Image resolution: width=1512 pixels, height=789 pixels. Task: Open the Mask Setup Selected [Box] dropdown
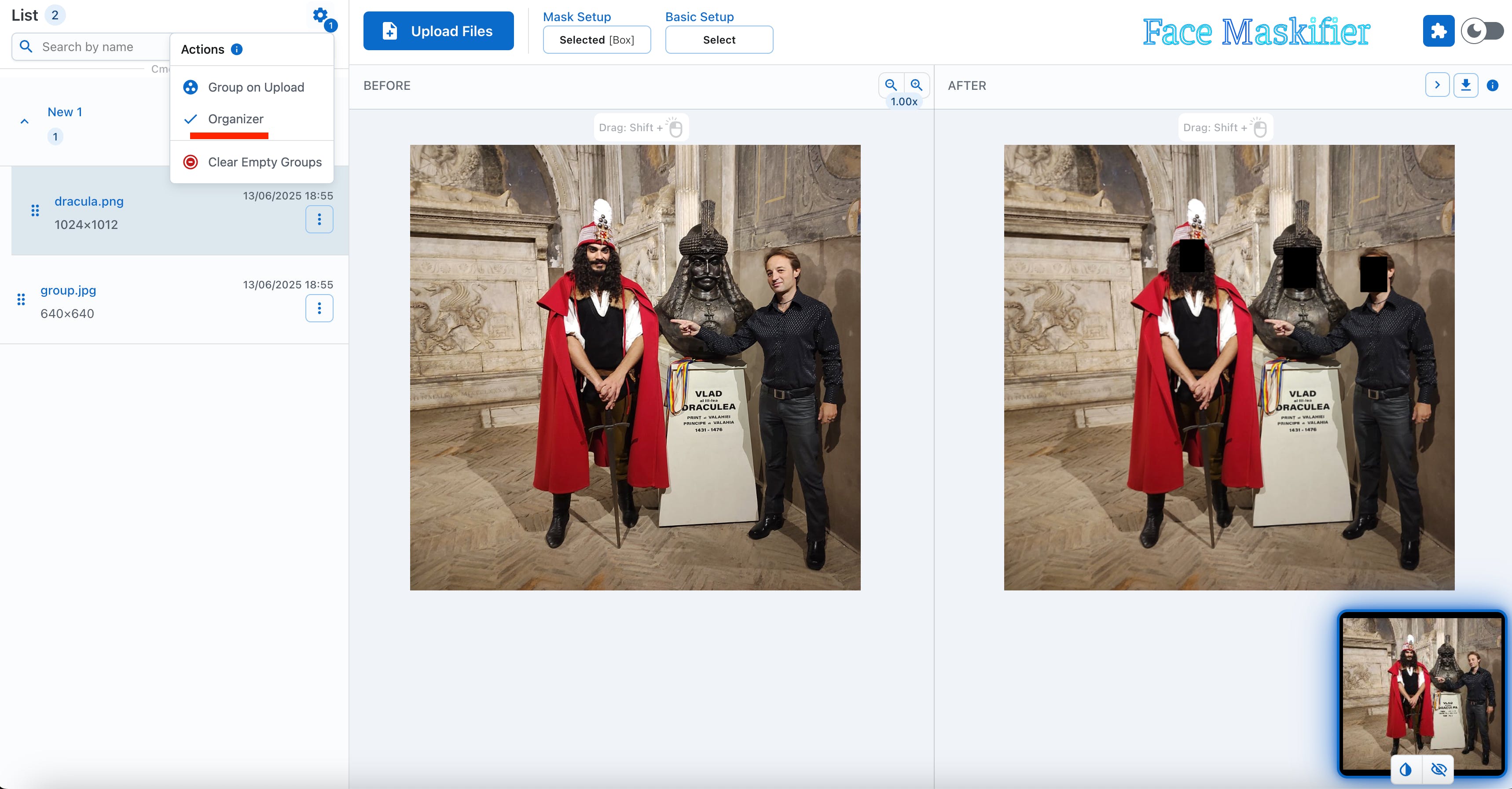[x=596, y=40]
